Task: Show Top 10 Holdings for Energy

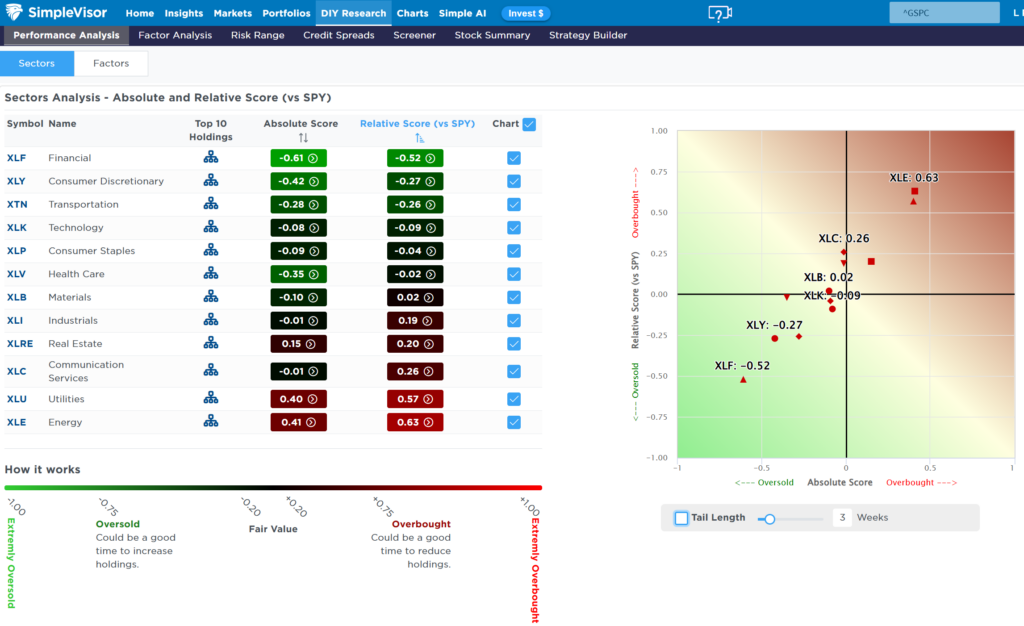Action: 210,422
